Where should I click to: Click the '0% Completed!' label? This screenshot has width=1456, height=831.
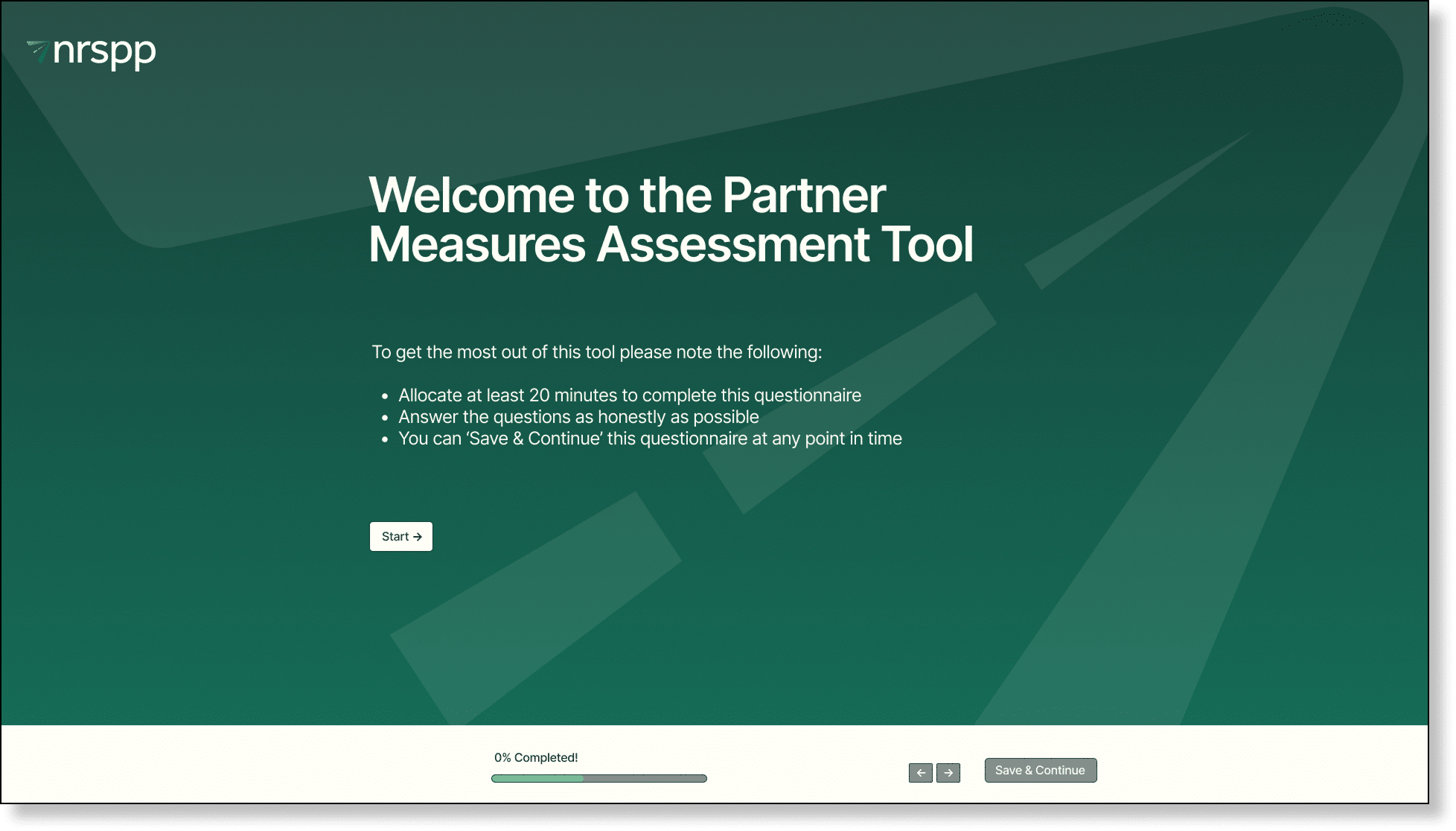[x=536, y=758]
